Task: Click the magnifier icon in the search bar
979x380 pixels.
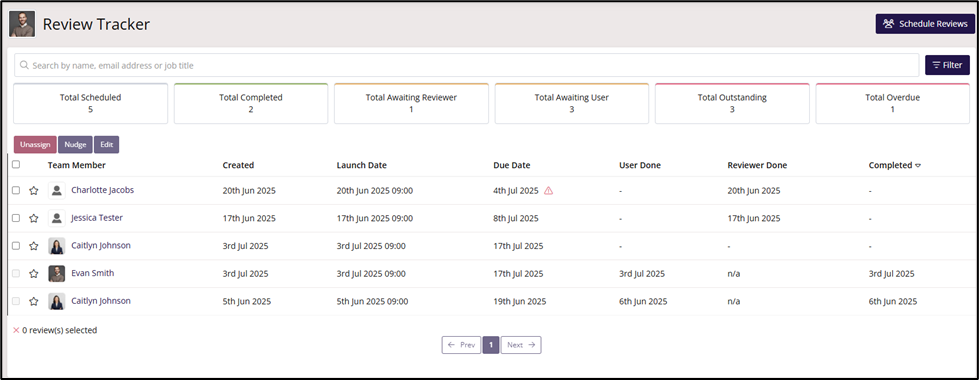Action: pyautogui.click(x=24, y=65)
